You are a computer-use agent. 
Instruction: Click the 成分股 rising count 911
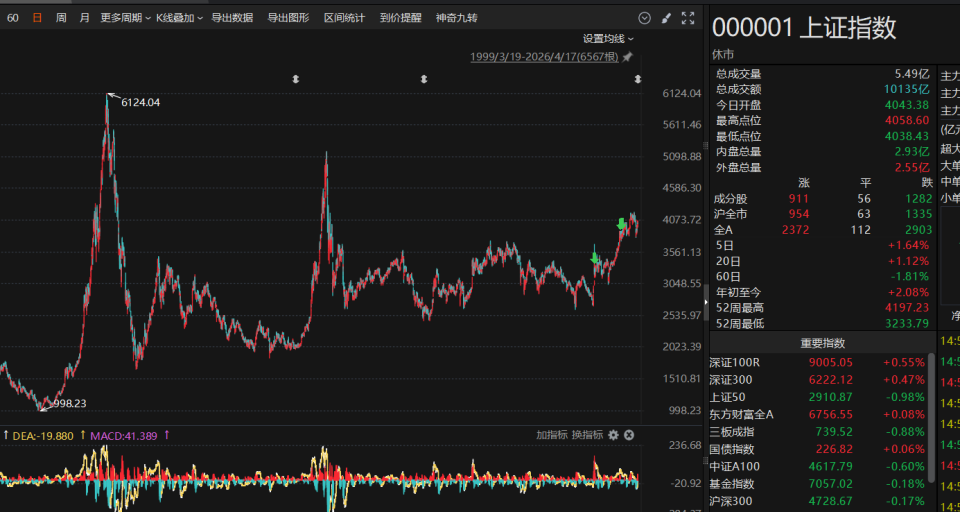coord(798,198)
